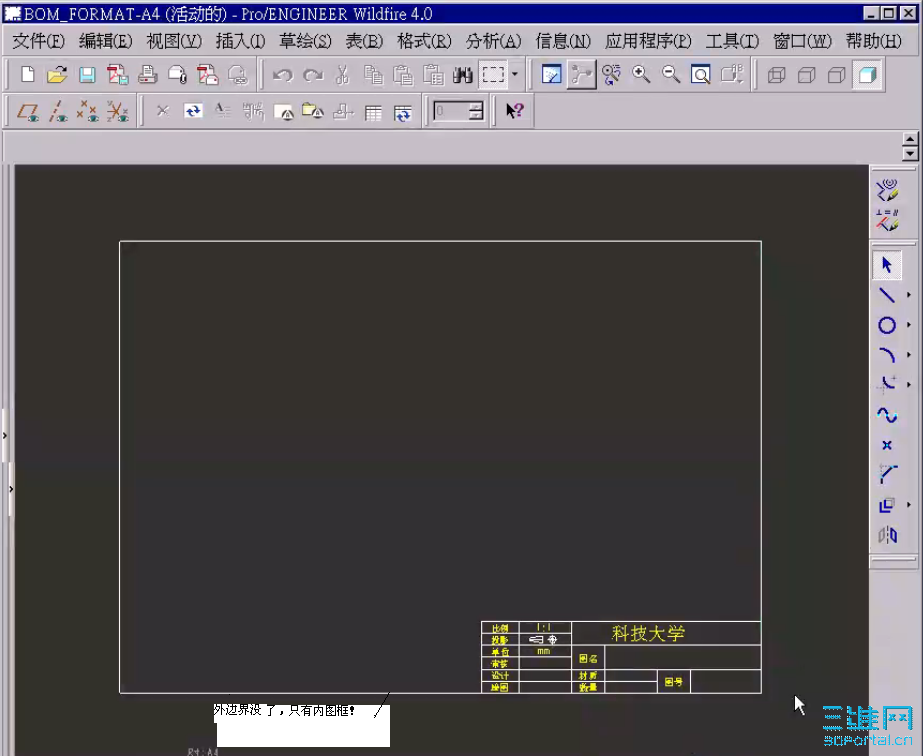Click the 科技大学 title block text
Viewport: 923px width, 756px height.
coord(648,634)
